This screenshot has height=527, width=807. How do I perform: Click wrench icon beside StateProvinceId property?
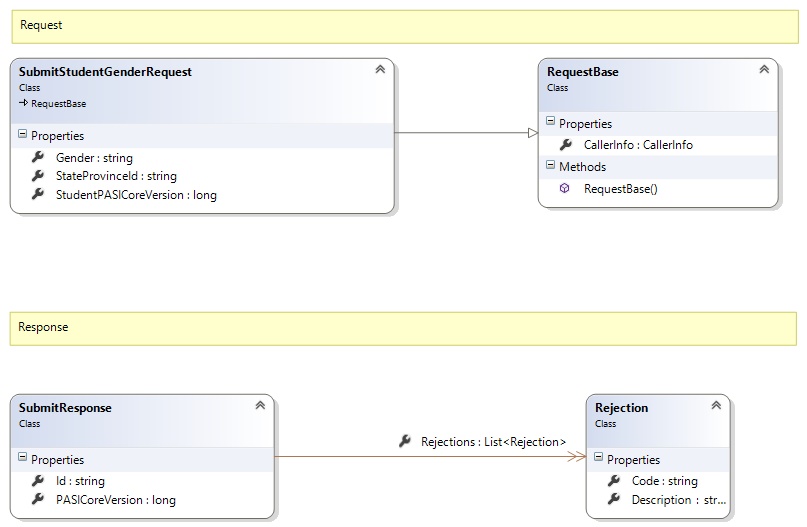[38, 176]
